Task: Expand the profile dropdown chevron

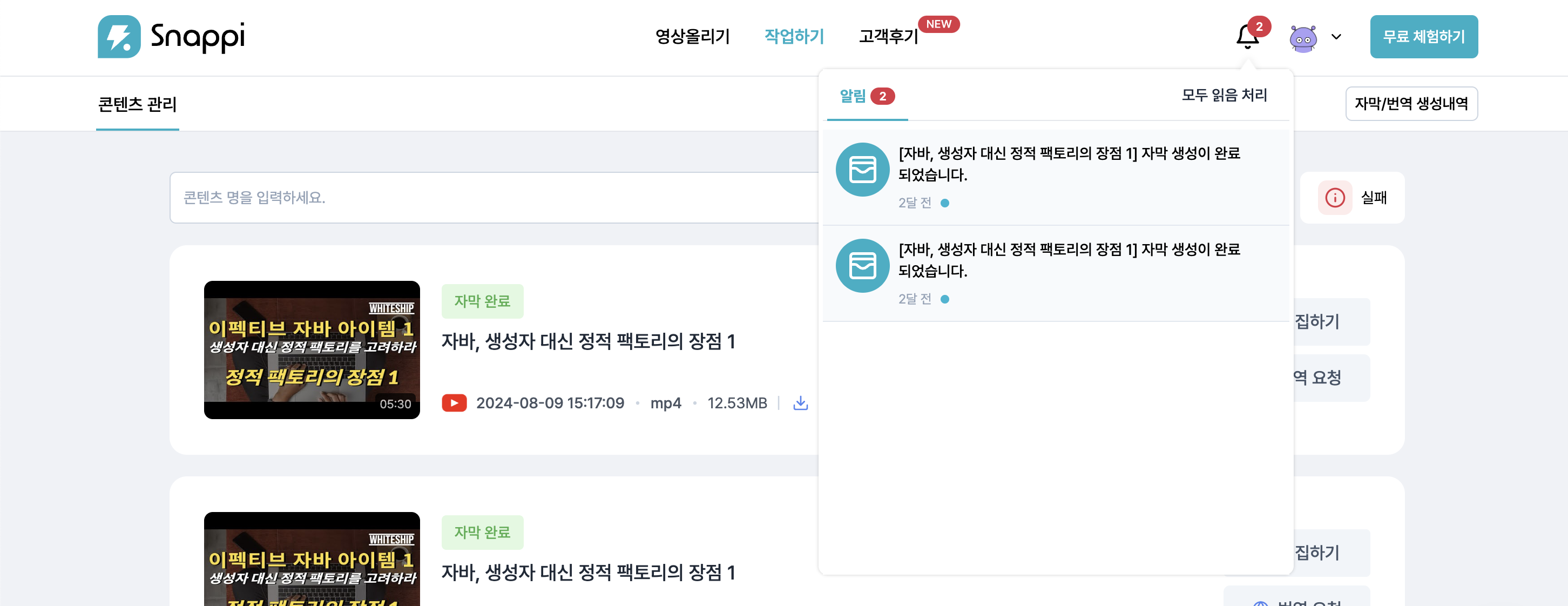Action: 1336,37
